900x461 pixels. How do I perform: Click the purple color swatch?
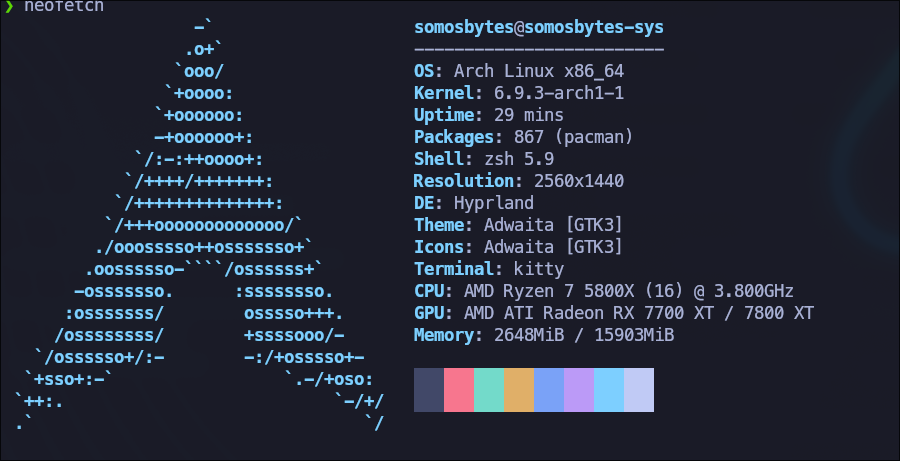click(579, 390)
